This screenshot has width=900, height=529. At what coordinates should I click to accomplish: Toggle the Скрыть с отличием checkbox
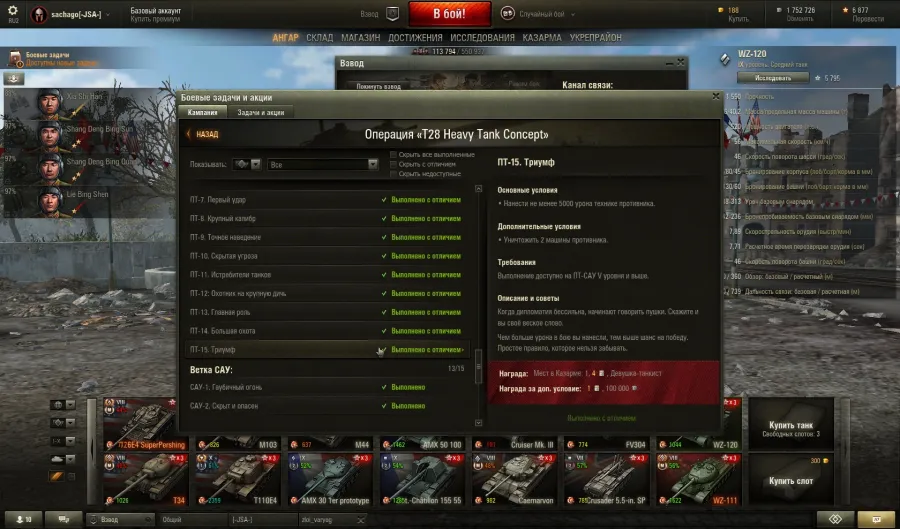393,164
